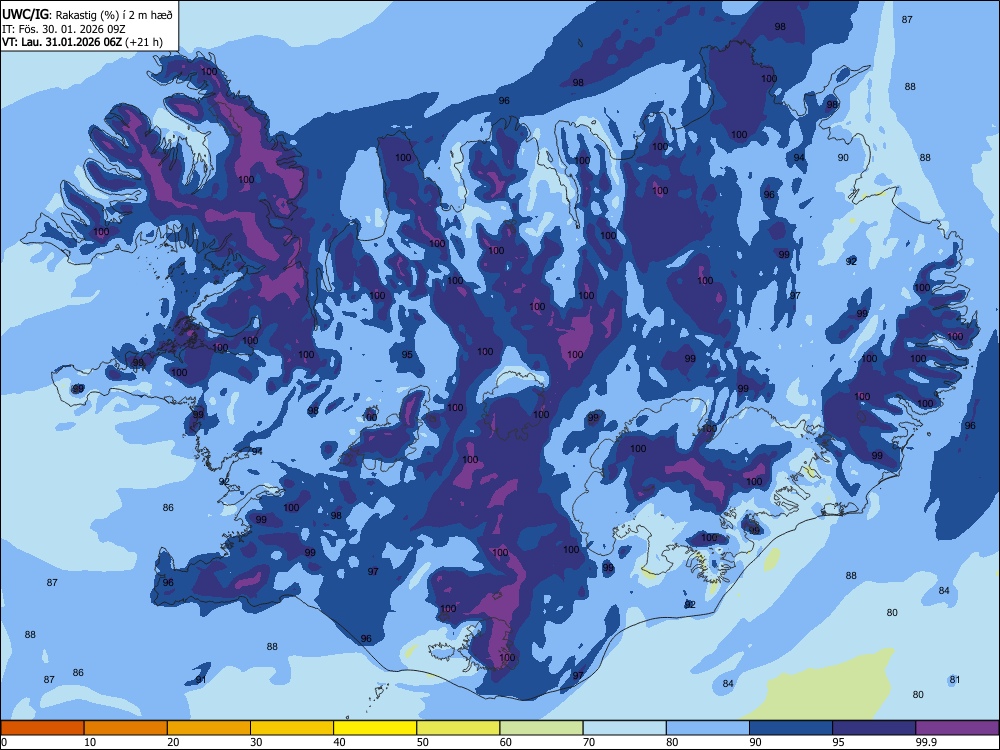This screenshot has height=750, width=1000.
Task: Click the legend tick label '20'
Action: click(173, 742)
